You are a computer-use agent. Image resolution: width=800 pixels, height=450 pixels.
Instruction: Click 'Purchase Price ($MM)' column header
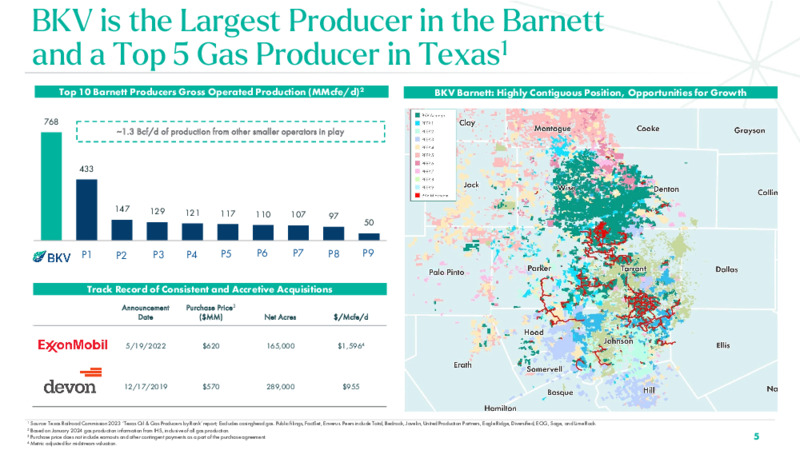[210, 312]
